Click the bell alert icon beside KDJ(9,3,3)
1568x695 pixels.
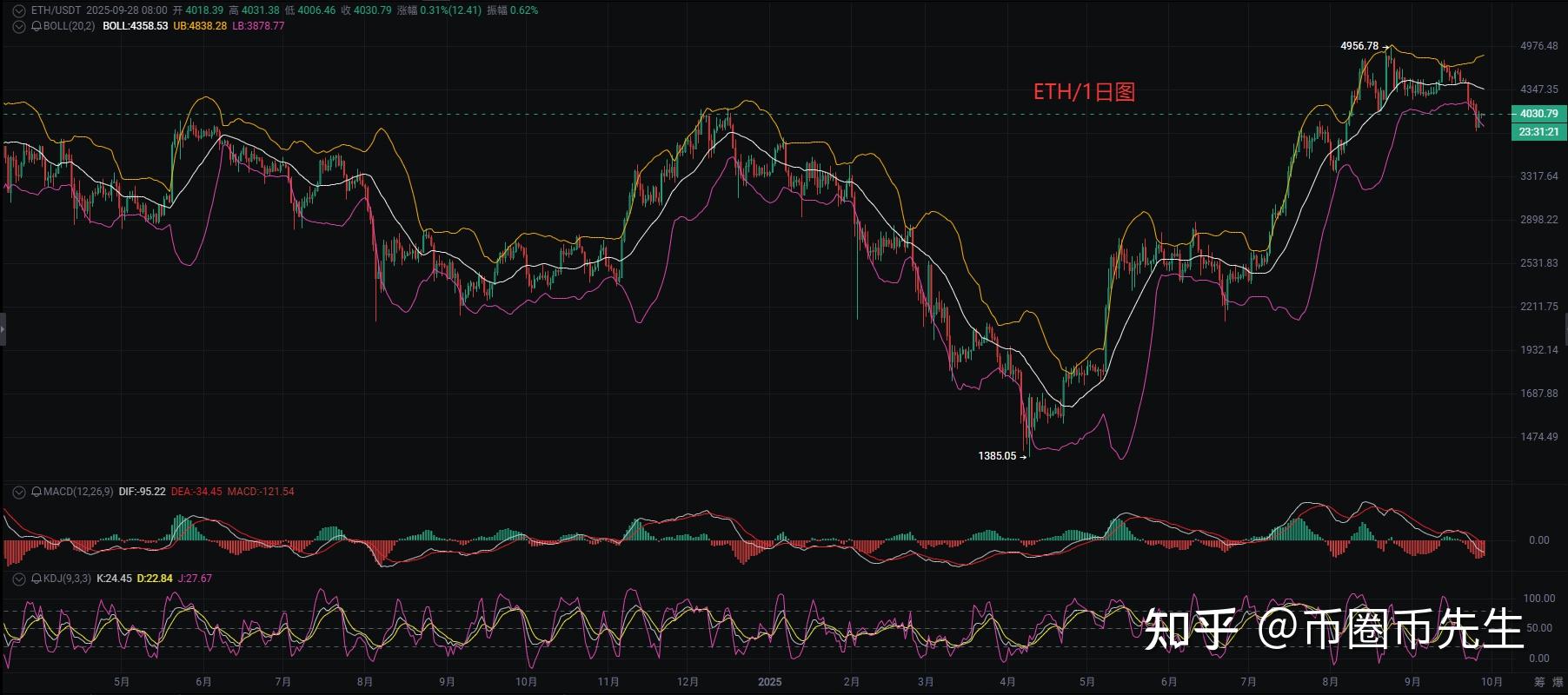pos(37,579)
